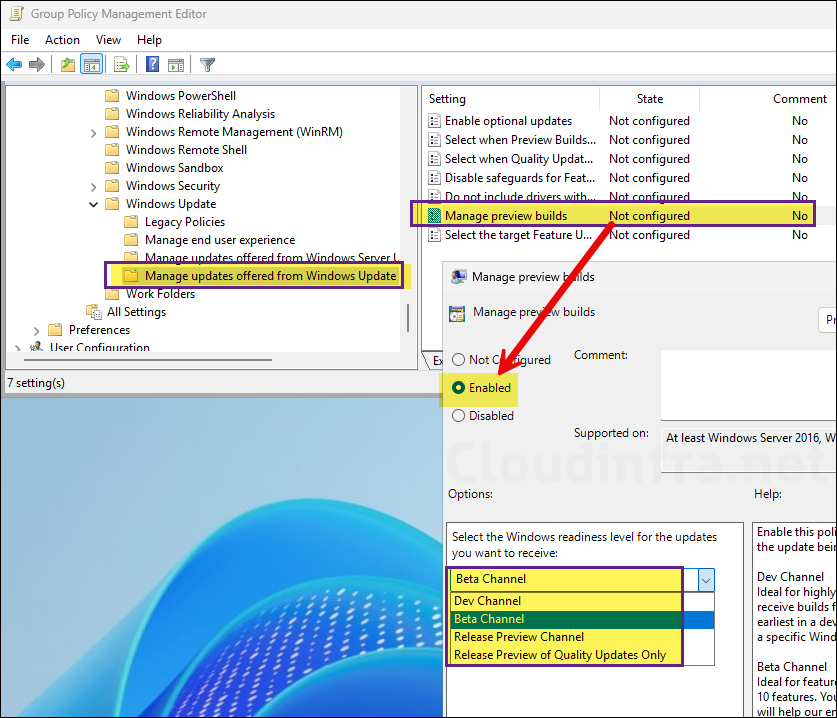Expand the Windows Security tree node
The image size is (837, 718).
(93, 187)
